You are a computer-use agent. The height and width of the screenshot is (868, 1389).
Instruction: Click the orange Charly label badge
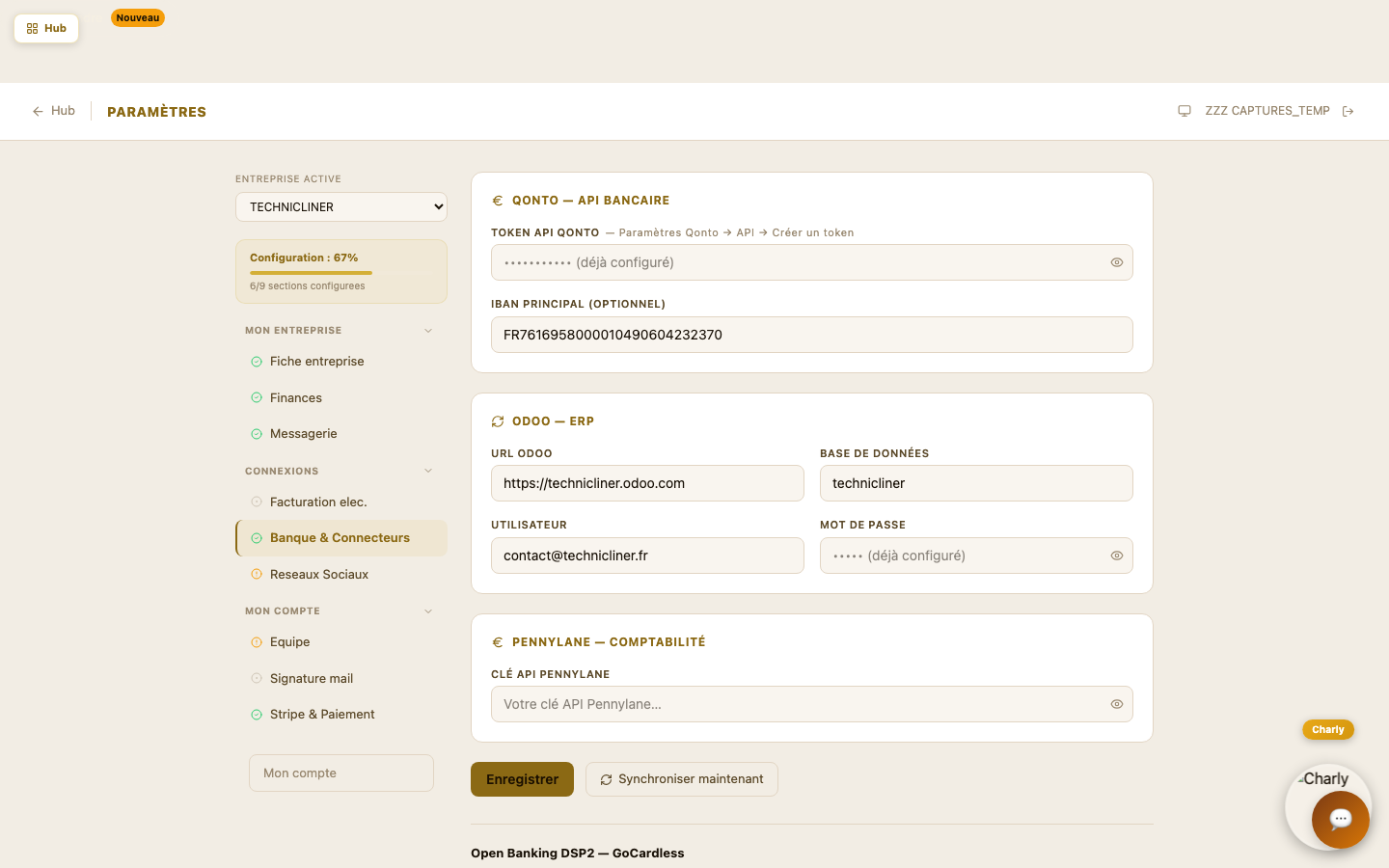coord(1328,730)
